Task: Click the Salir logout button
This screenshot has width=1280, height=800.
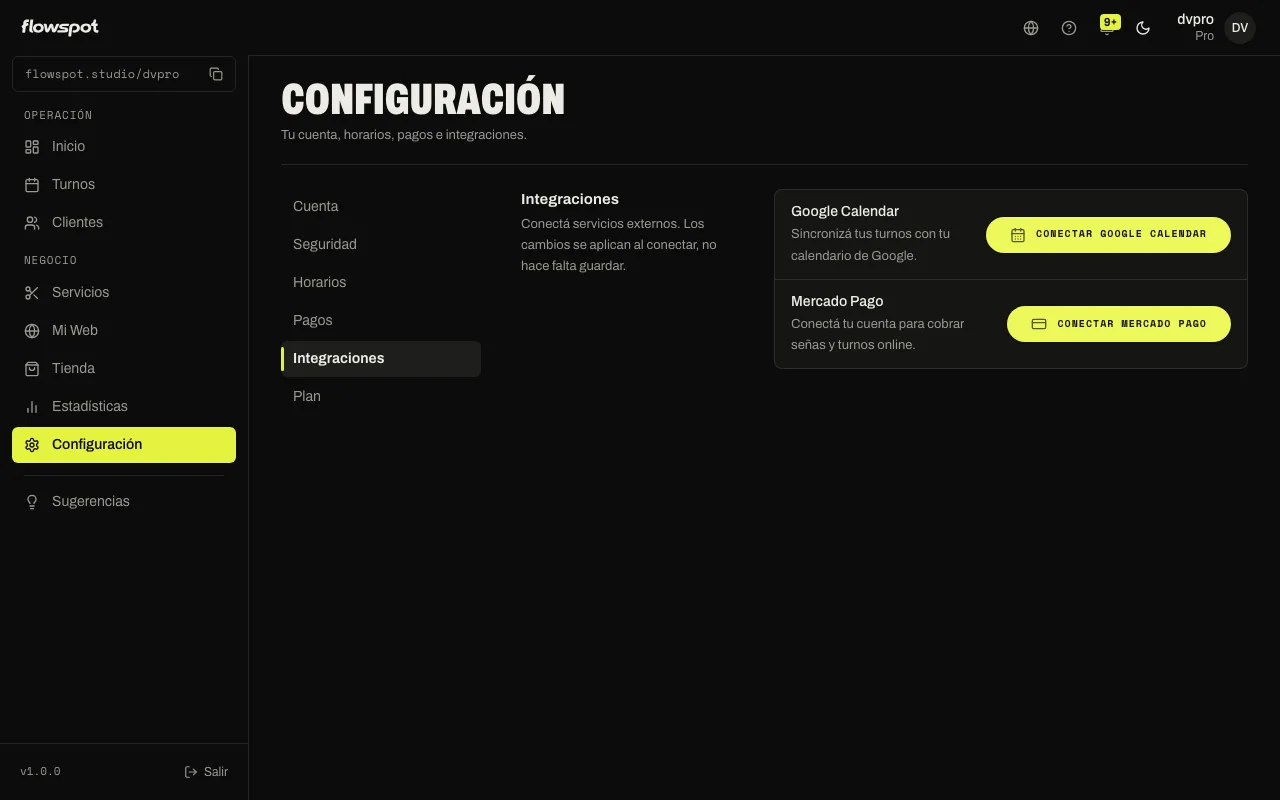Action: [206, 772]
